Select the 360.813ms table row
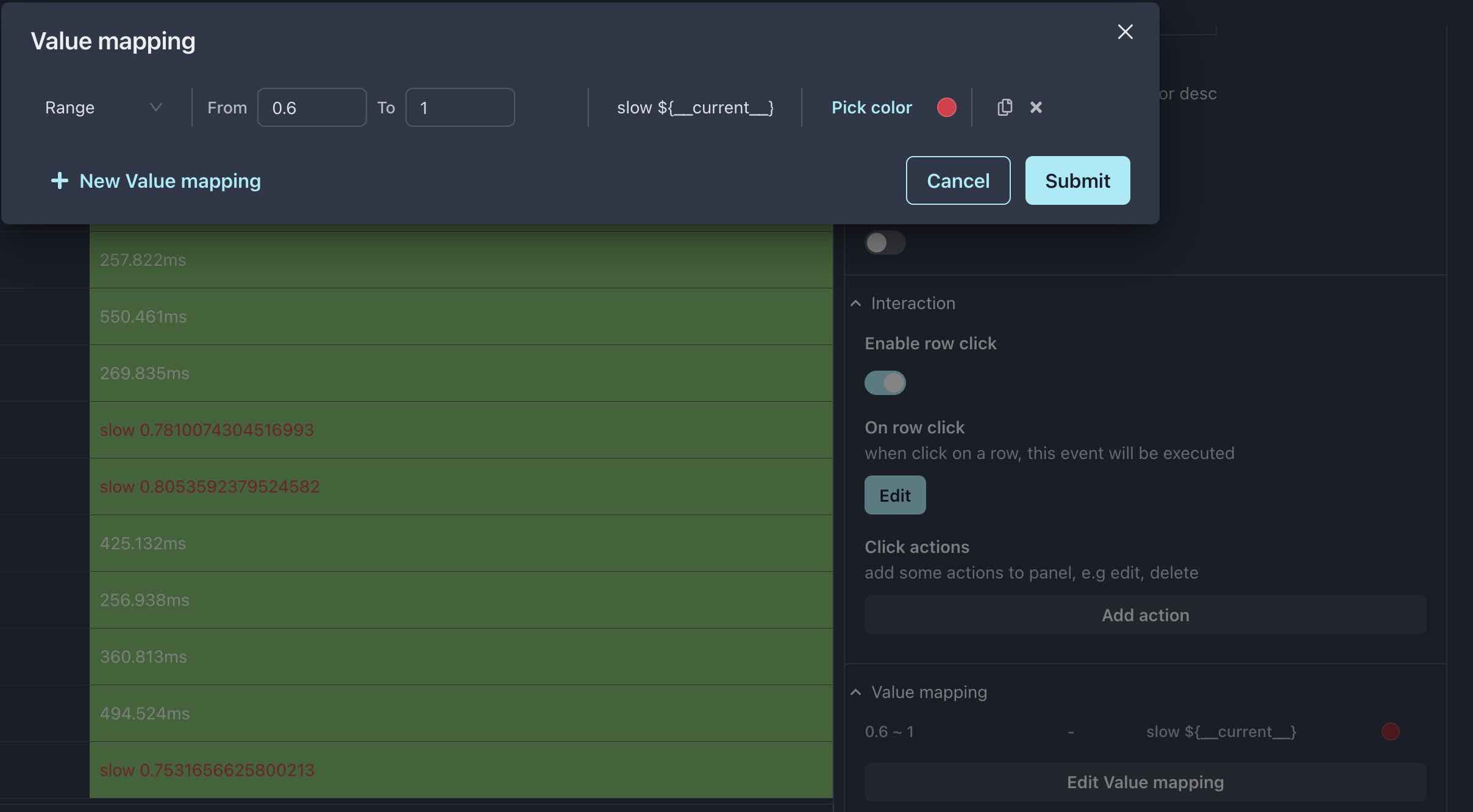Viewport: 1473px width, 812px height. tap(461, 657)
